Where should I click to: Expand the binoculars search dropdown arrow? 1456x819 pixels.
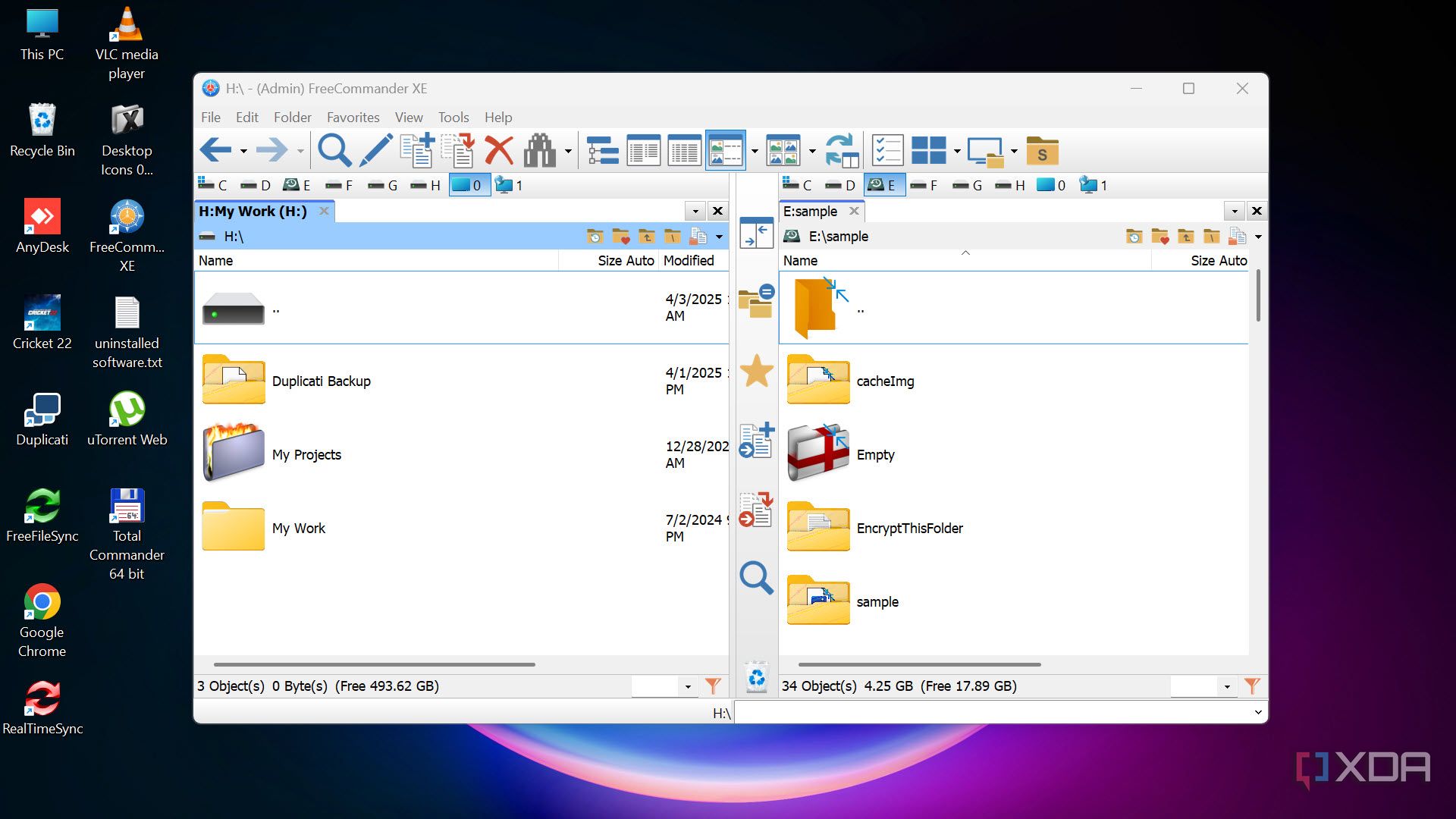(568, 151)
